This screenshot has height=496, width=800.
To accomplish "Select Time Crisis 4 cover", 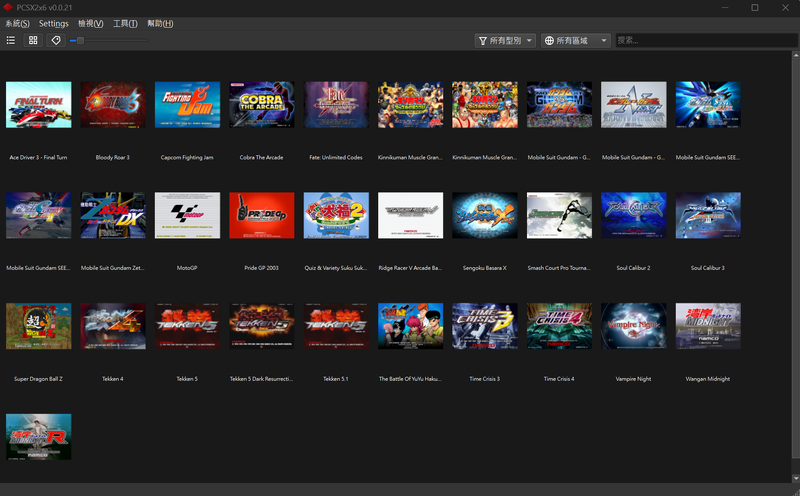I will point(559,326).
